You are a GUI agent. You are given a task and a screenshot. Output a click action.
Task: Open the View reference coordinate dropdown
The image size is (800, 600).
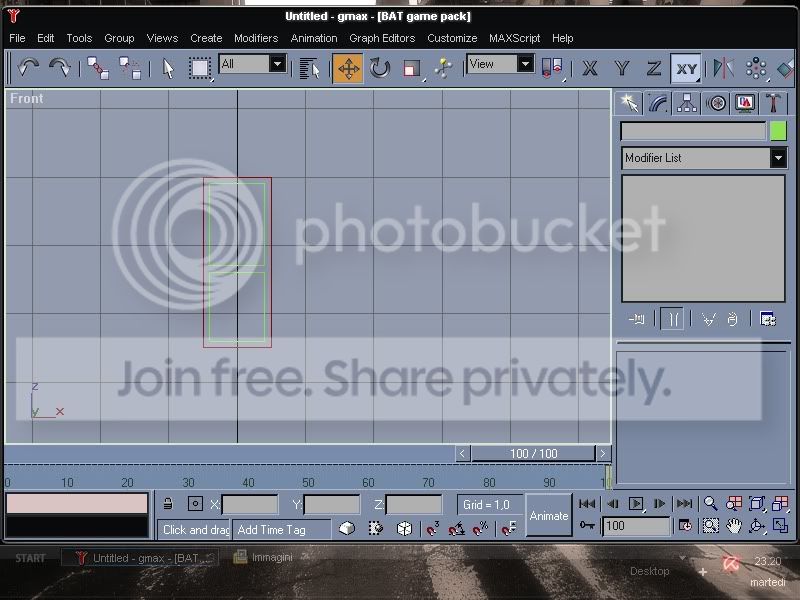pos(525,64)
